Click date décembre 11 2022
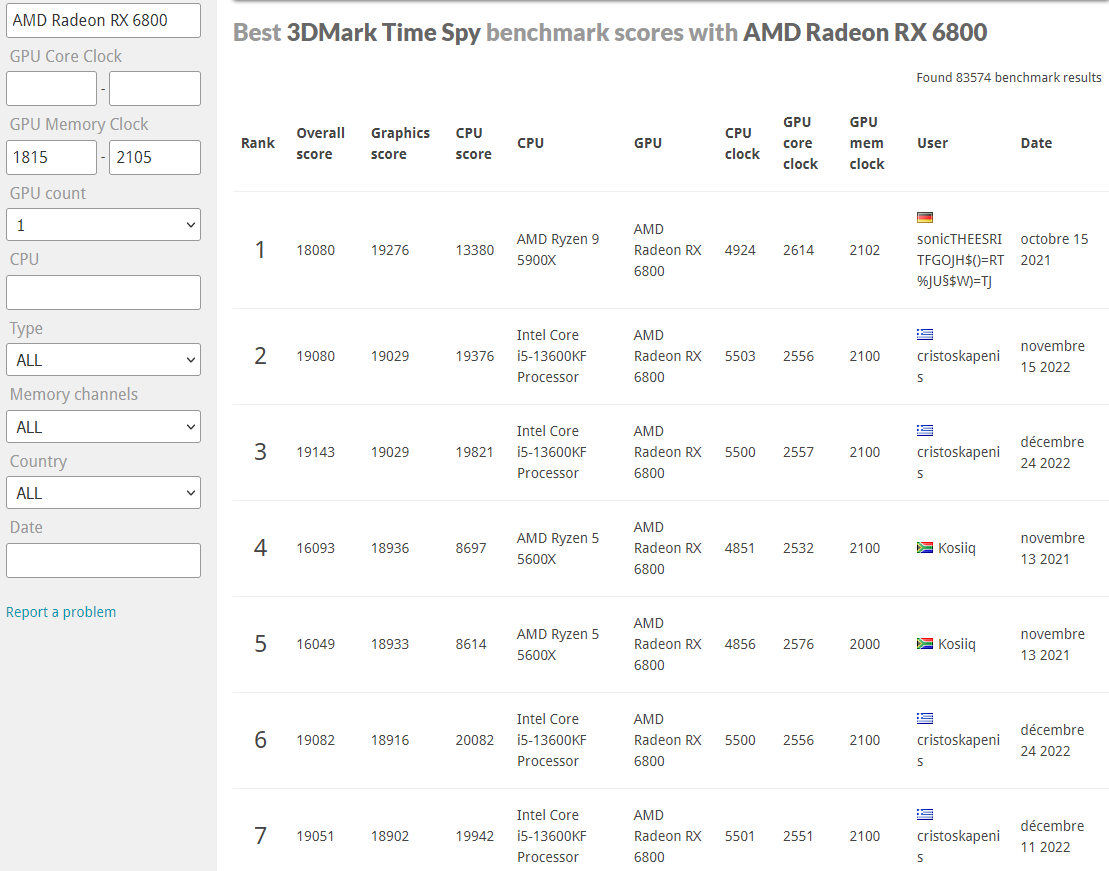Screen dimensions: 1109x871 click(1052, 836)
